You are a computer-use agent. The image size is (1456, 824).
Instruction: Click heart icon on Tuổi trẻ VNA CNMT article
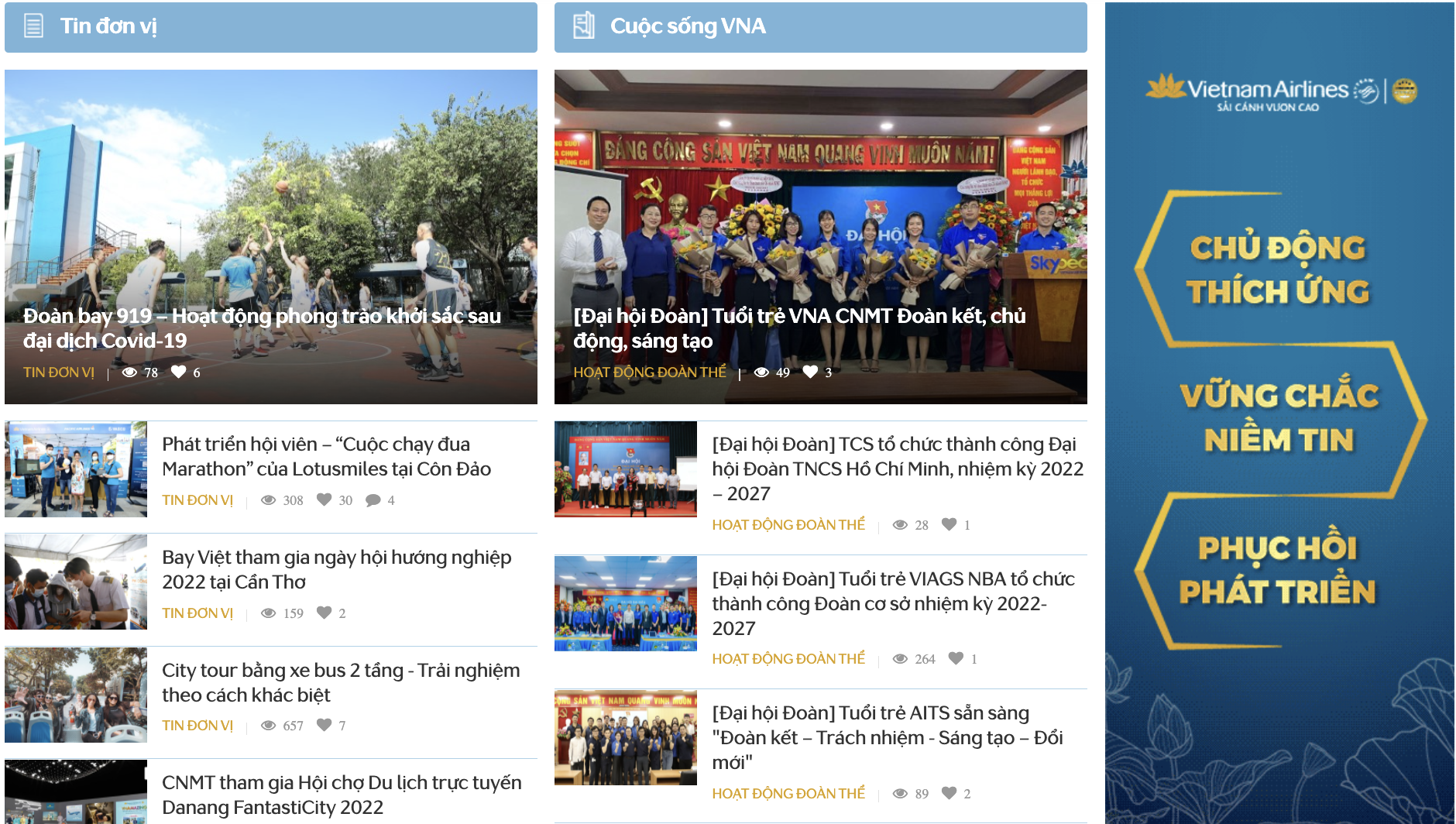(x=811, y=373)
